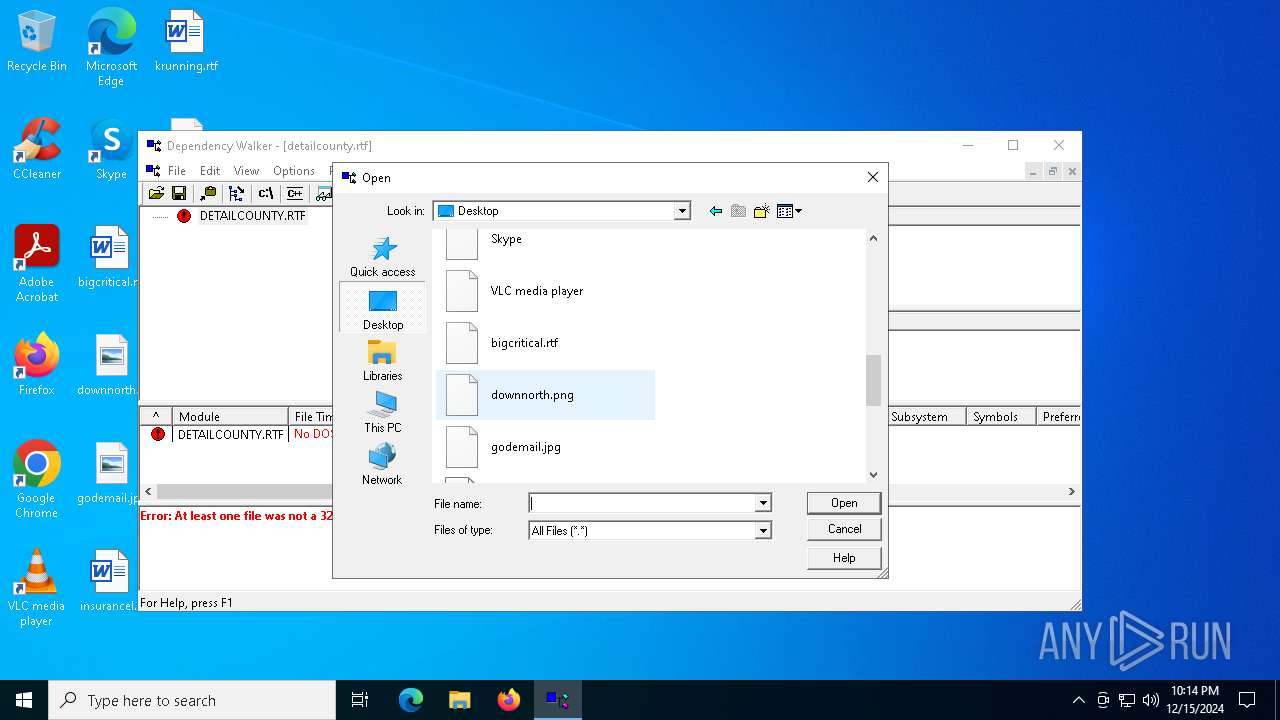Open the View menu in Dependency Walker
Image resolution: width=1280 pixels, height=720 pixels.
[246, 171]
